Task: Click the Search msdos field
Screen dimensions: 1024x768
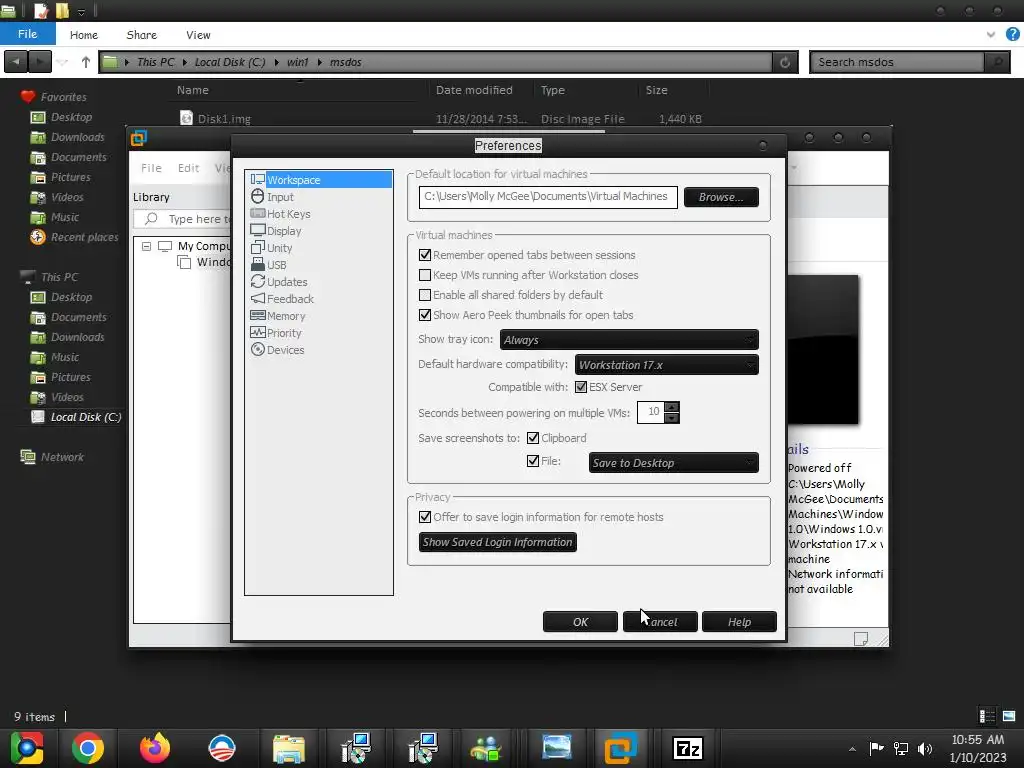Action: coord(899,62)
